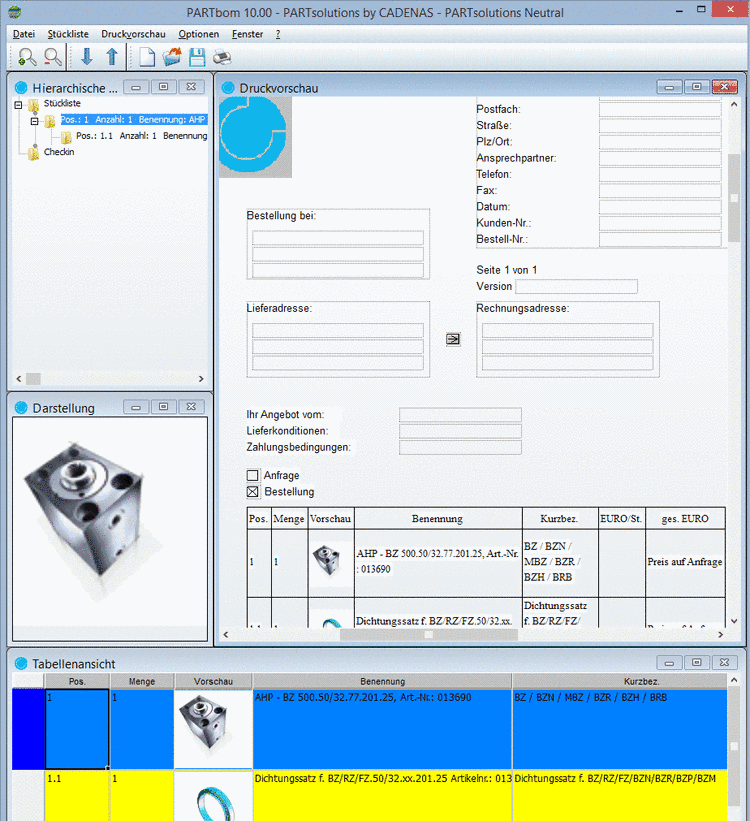Screen dimensions: 750x821
Task: Click the Tabellenansicht panel blue circle icon
Action: click(21, 663)
